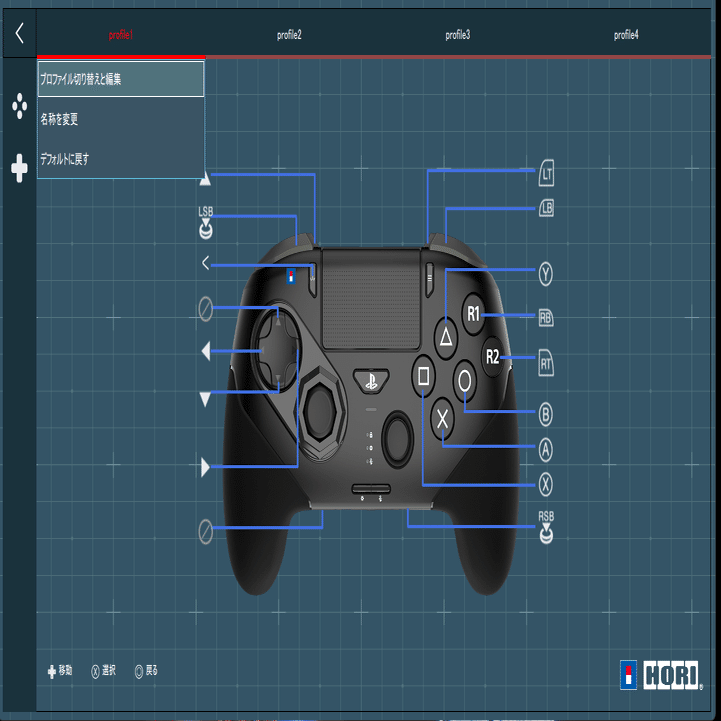The height and width of the screenshot is (721, 721).
Task: Click the HORI logo
Action: (661, 675)
